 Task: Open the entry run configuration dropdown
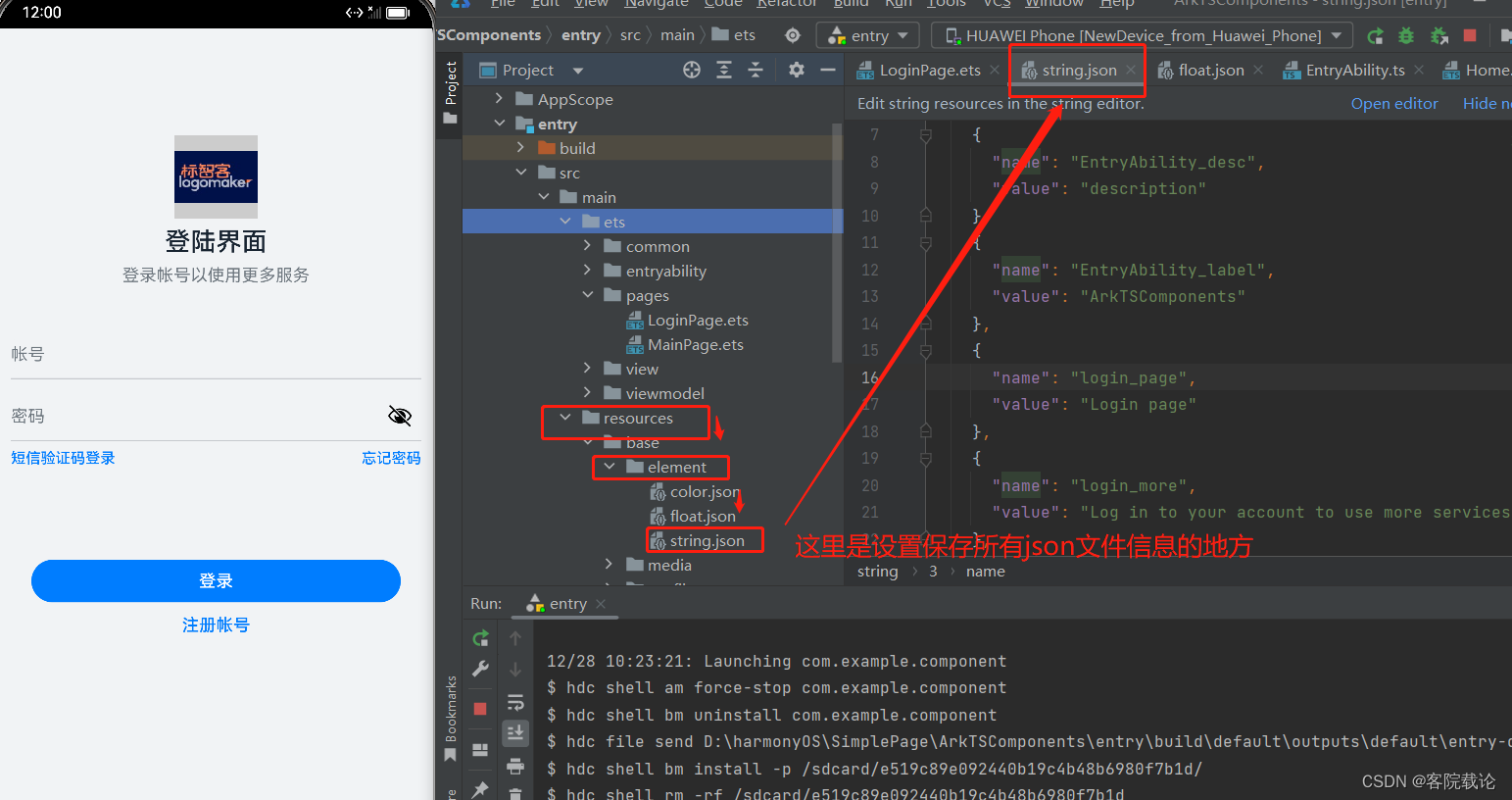coord(868,36)
